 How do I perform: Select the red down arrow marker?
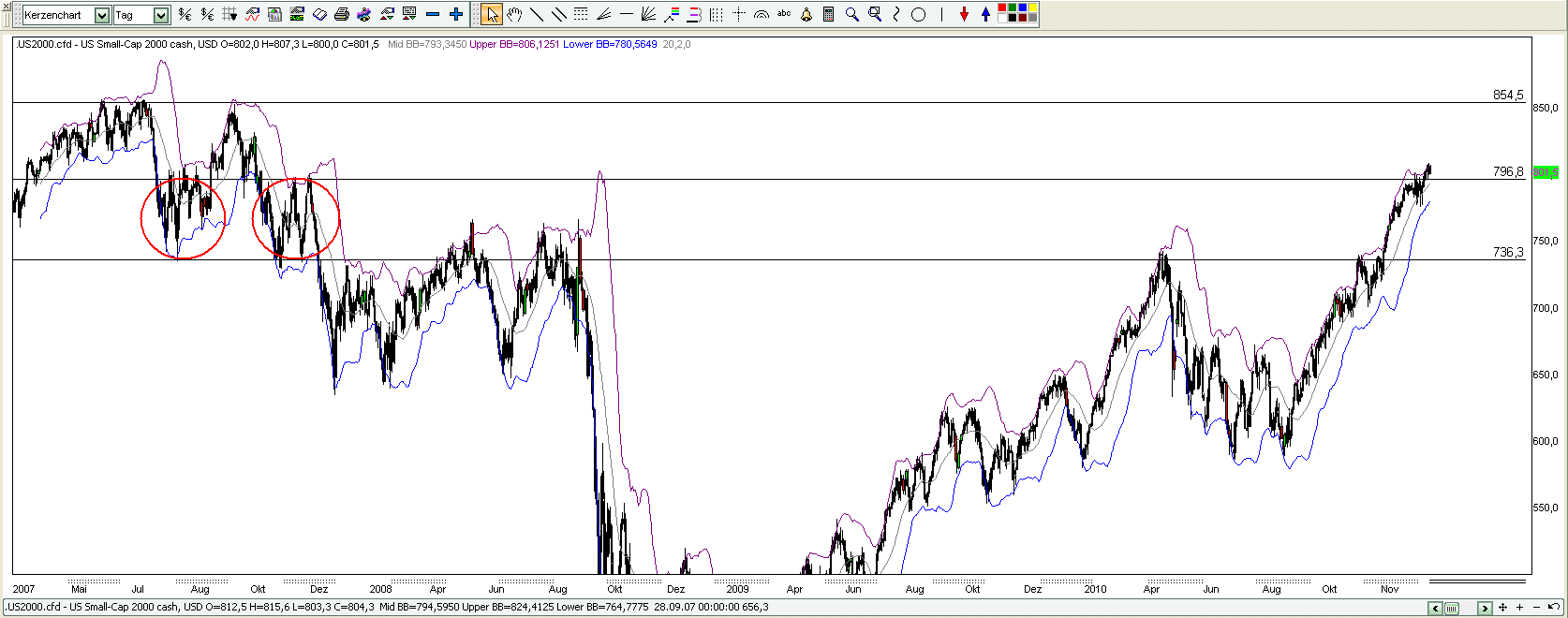[x=964, y=14]
